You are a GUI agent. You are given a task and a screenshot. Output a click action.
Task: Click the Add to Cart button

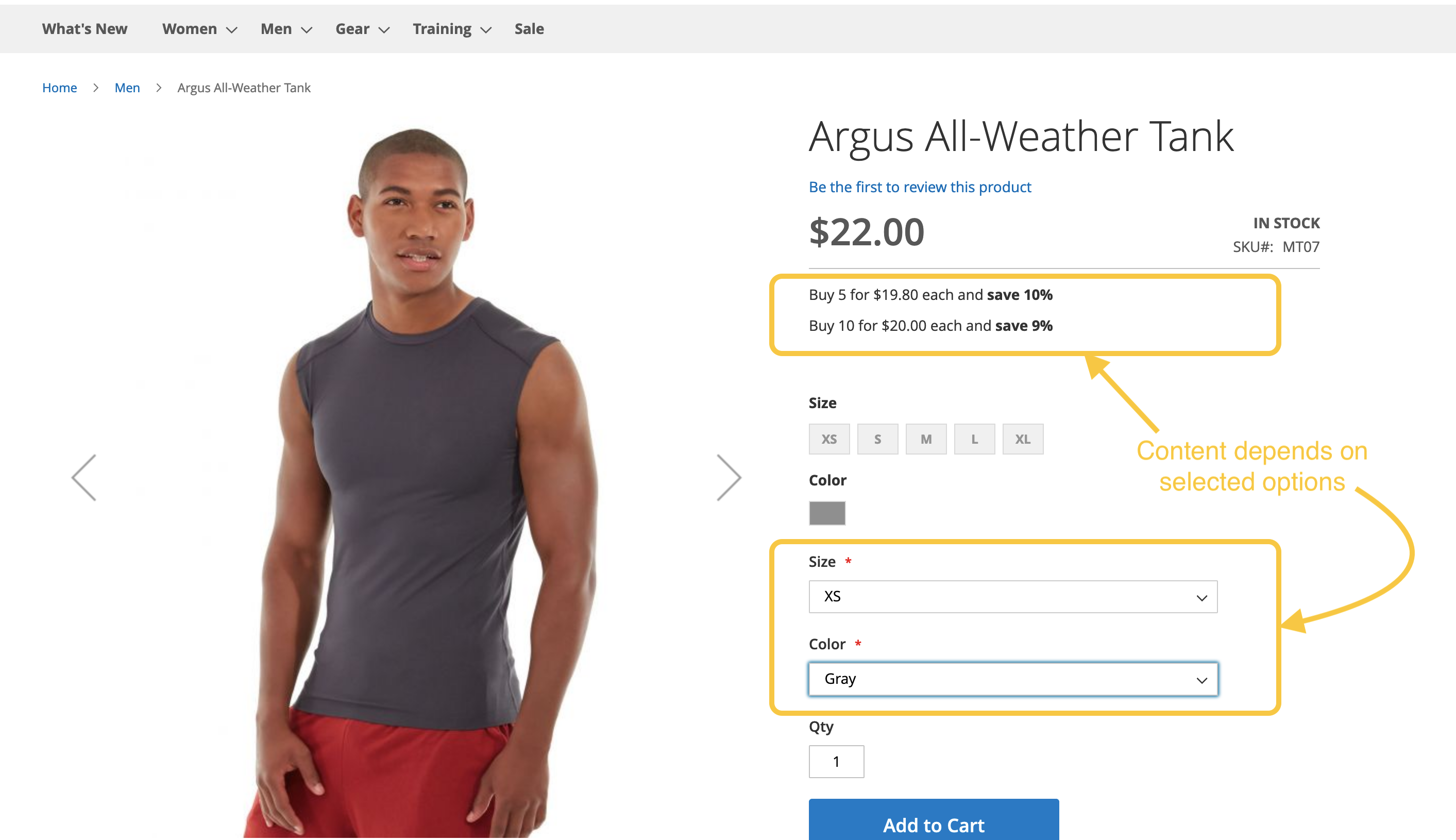[934, 820]
